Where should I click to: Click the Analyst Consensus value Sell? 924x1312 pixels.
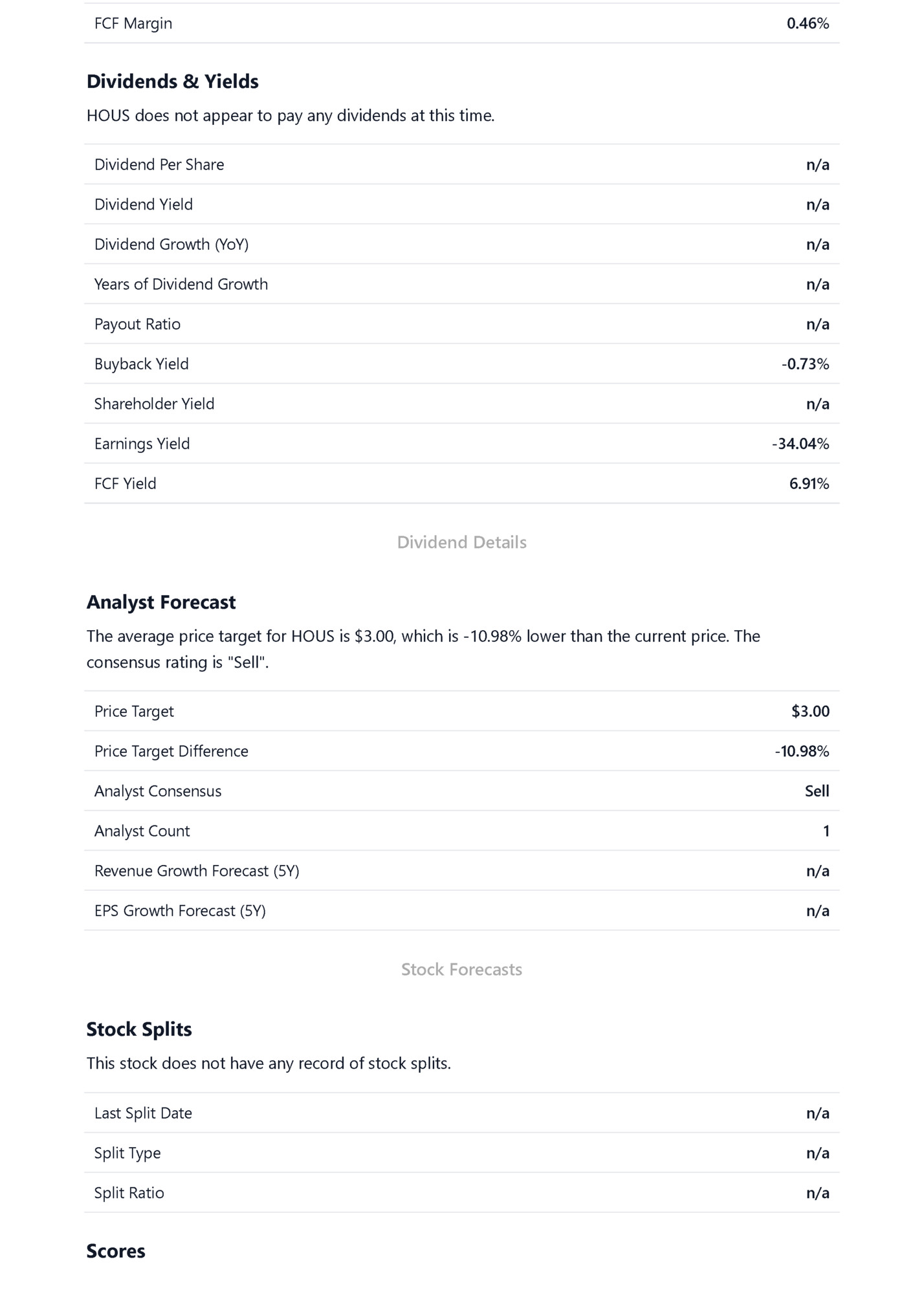tap(817, 791)
